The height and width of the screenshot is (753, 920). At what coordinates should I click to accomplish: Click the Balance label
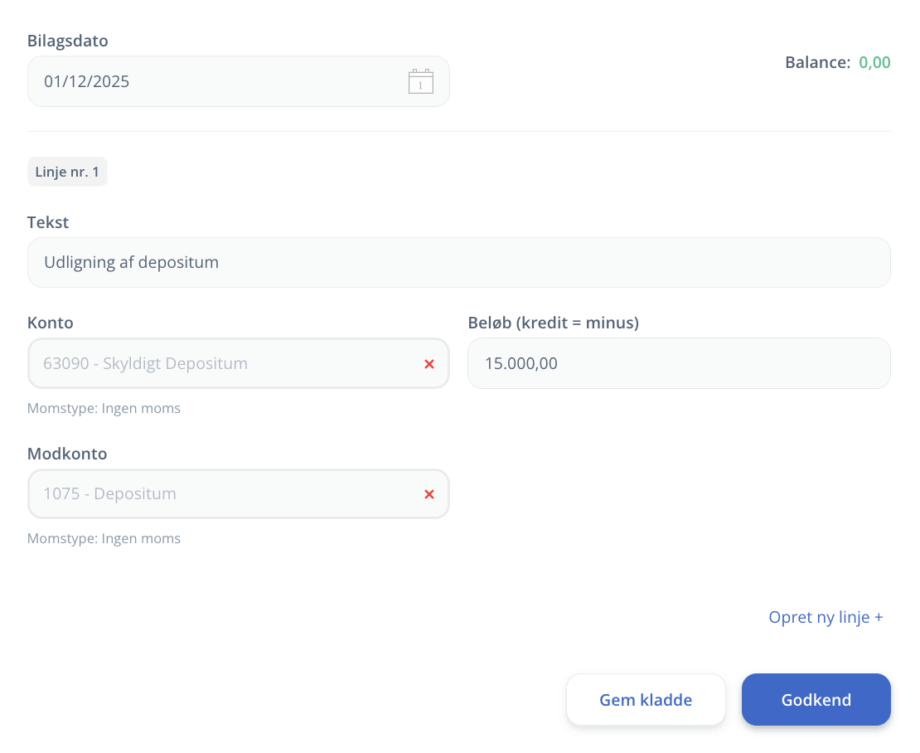817,62
